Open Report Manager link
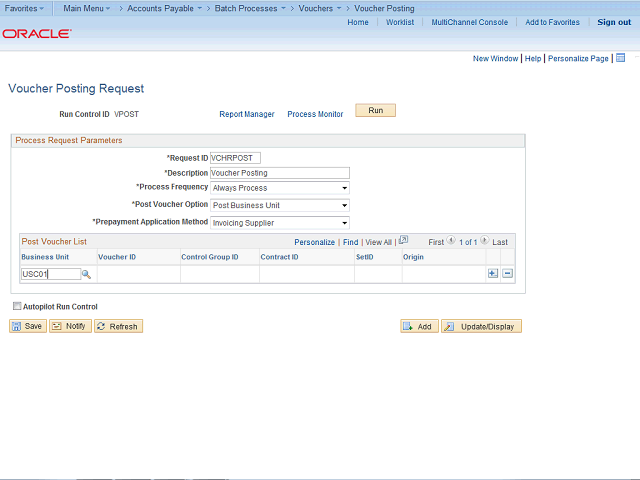 pos(247,114)
